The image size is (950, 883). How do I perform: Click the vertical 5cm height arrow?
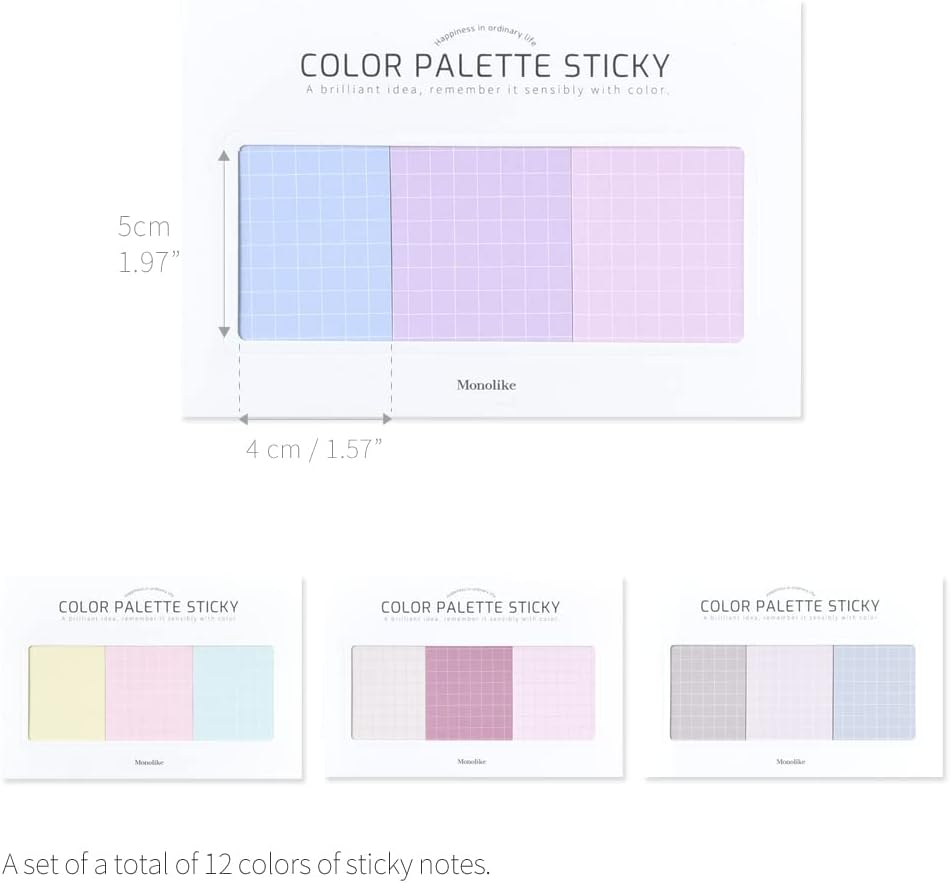[224, 243]
